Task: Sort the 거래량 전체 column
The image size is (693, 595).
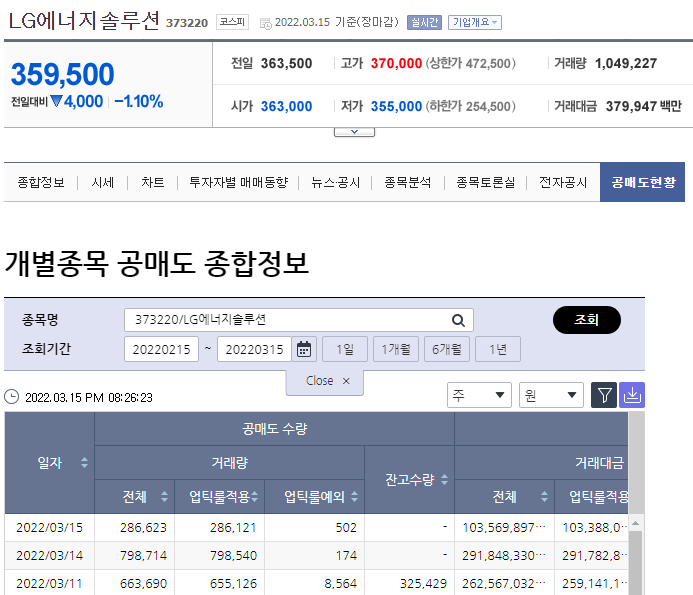Action: (x=164, y=496)
